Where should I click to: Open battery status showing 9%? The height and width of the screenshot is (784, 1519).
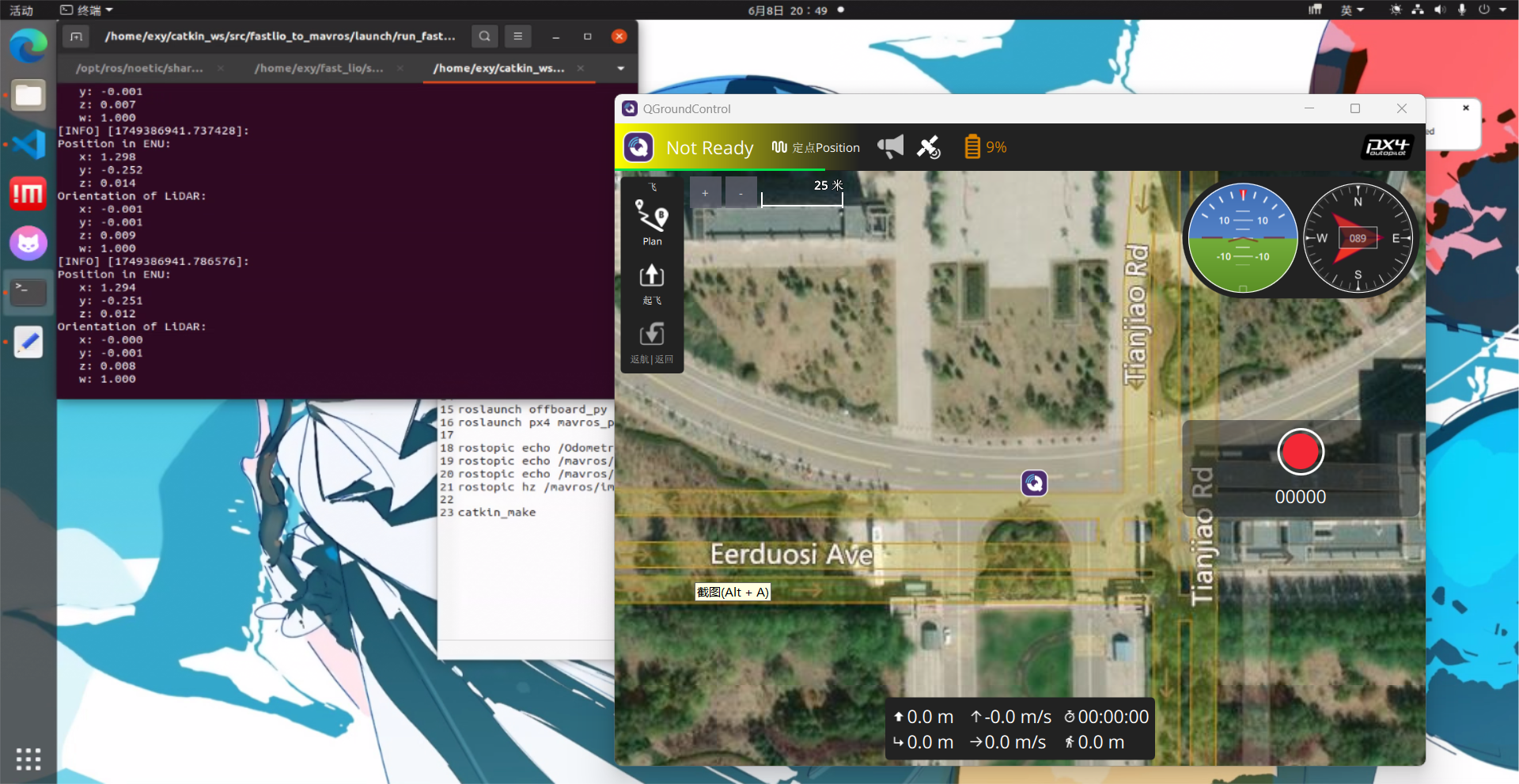pyautogui.click(x=986, y=147)
